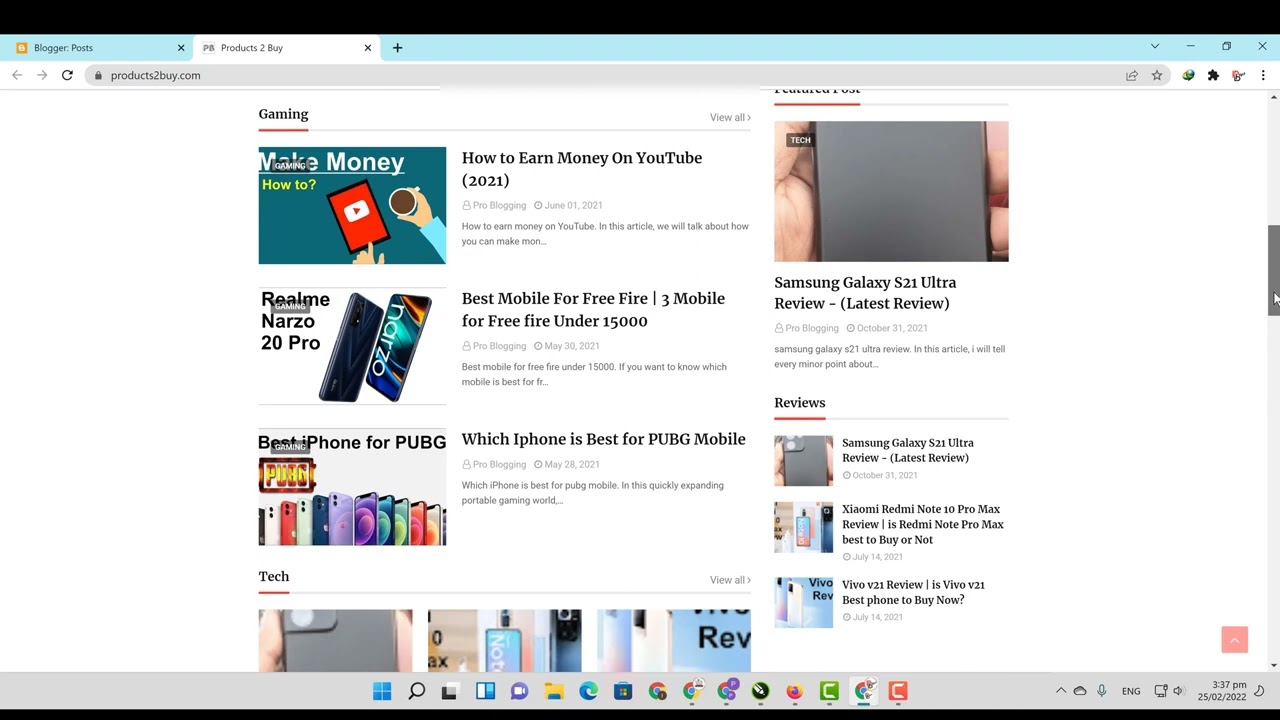
Task: Click the share page icon in address bar
Action: [x=1132, y=75]
